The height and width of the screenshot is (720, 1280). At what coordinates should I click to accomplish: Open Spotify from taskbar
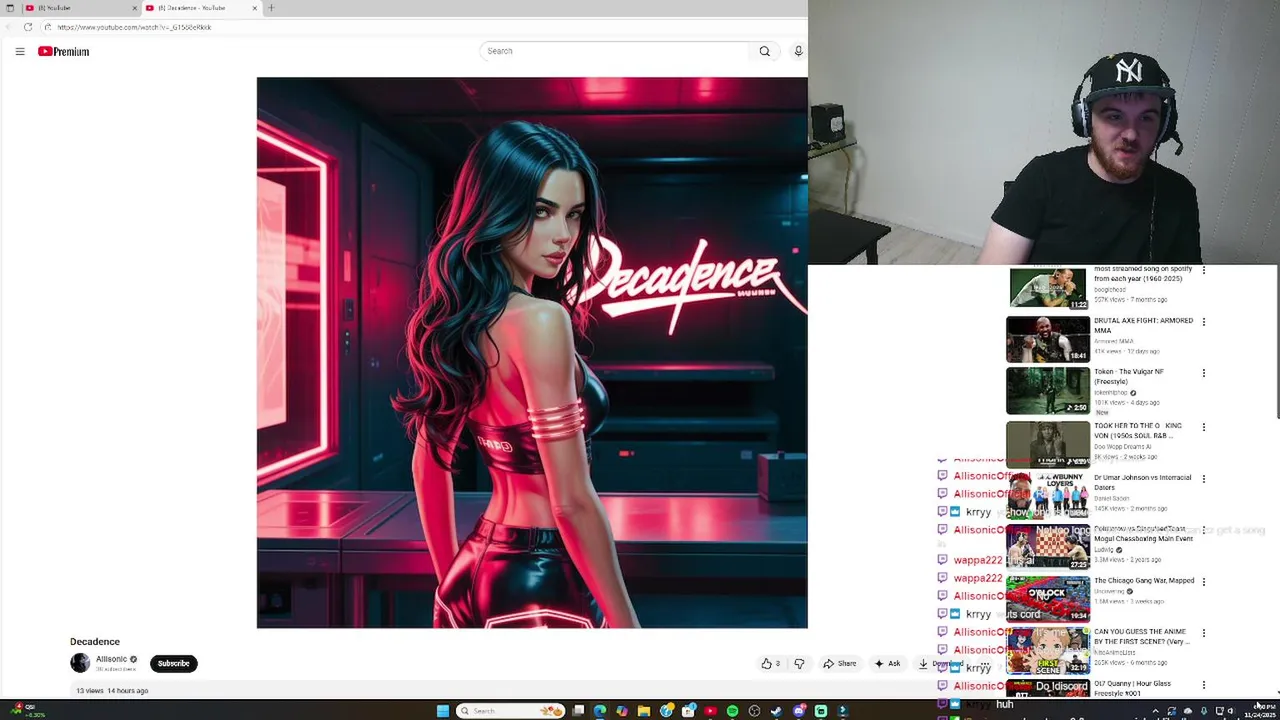[x=733, y=711]
